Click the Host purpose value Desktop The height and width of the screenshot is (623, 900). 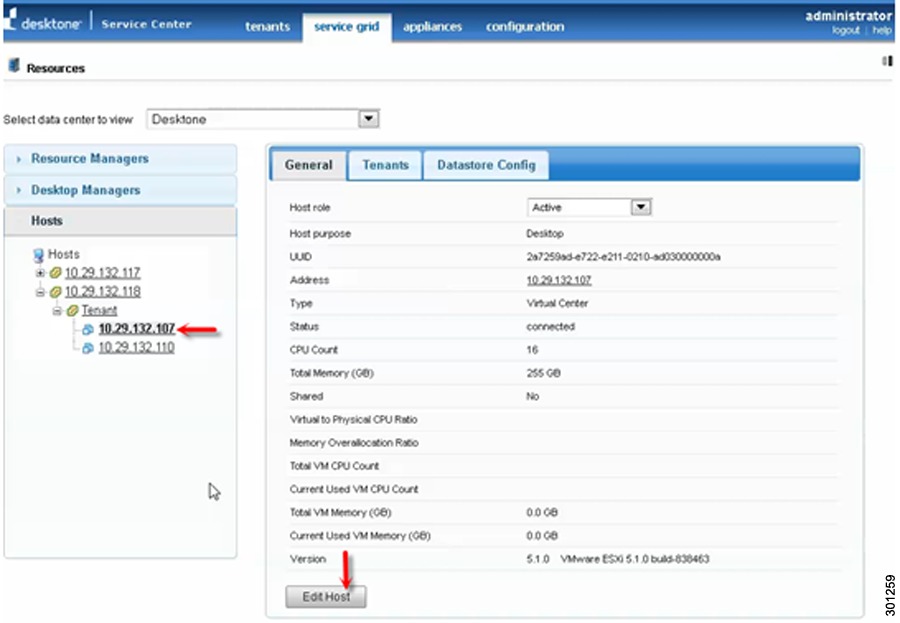tap(544, 234)
